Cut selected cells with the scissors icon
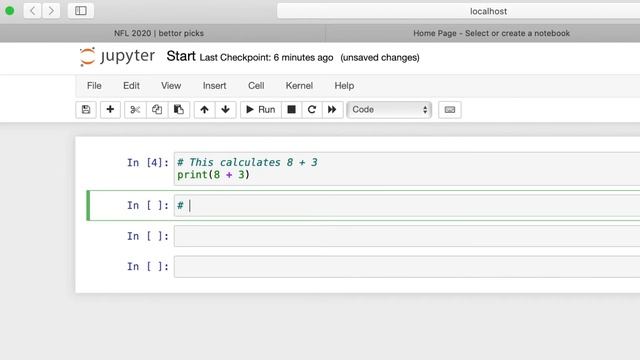Screen dimensions: 640x360 [x=135, y=110]
